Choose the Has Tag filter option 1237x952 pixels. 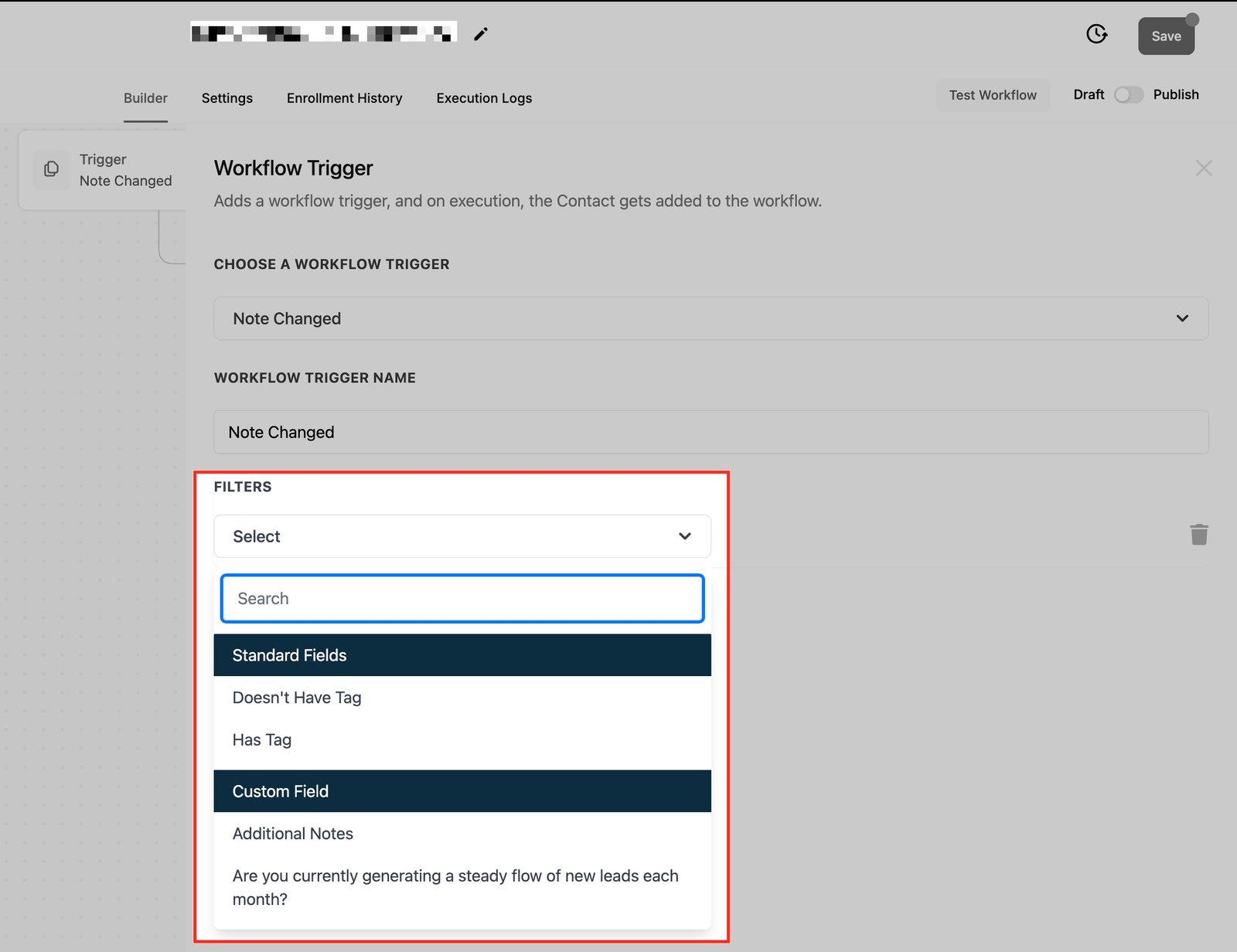point(262,740)
